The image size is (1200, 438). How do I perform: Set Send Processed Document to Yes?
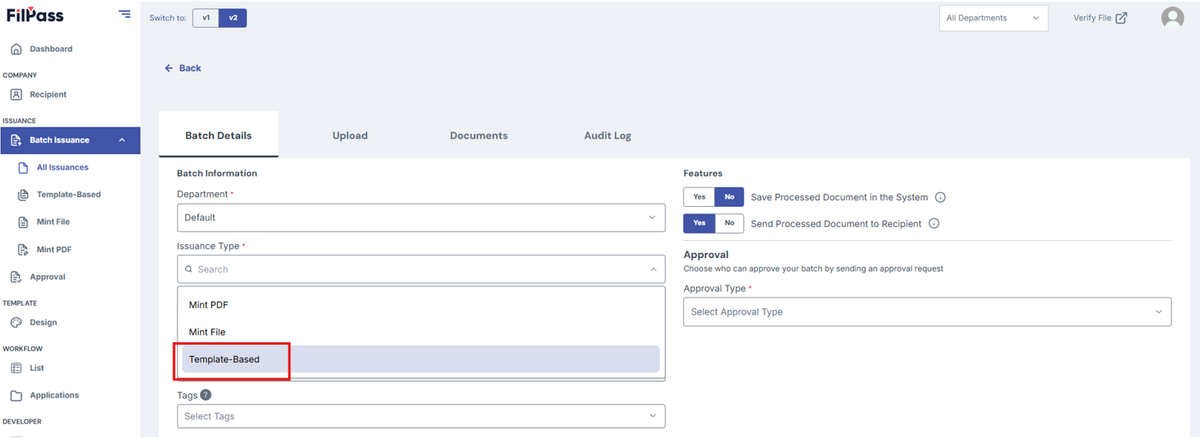pyautogui.click(x=699, y=223)
